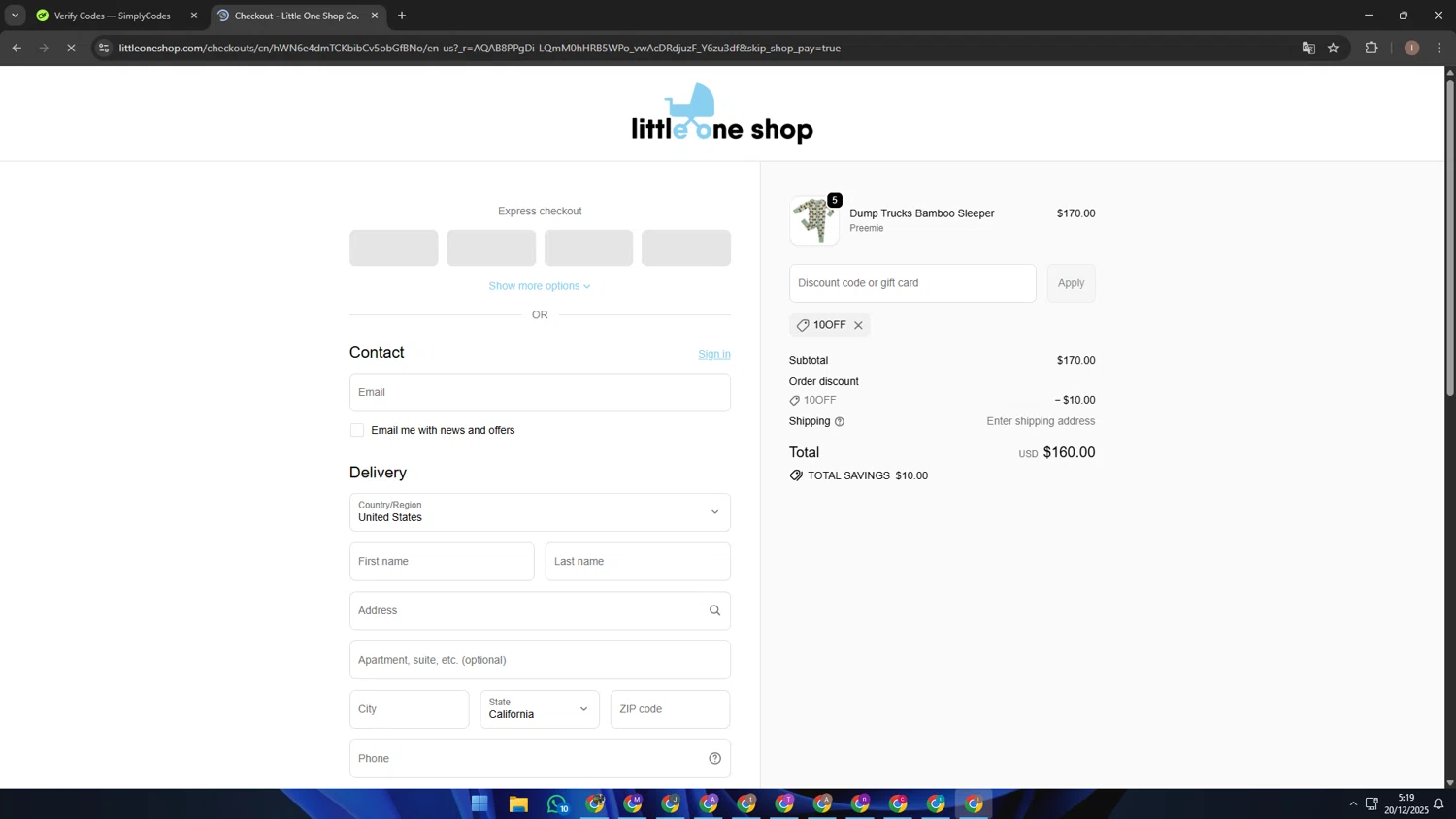Open the tab search dropdown arrow
Viewport: 1456px width, 819px height.
coord(15,16)
